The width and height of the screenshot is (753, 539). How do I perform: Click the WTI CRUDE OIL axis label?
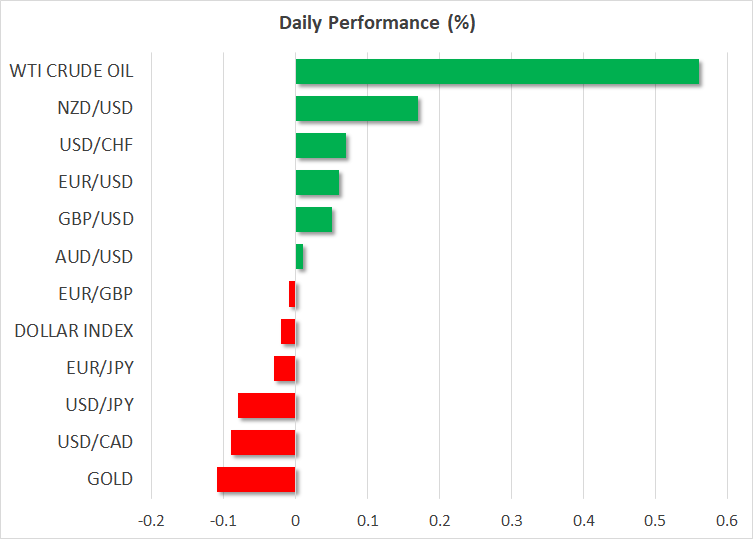click(71, 72)
